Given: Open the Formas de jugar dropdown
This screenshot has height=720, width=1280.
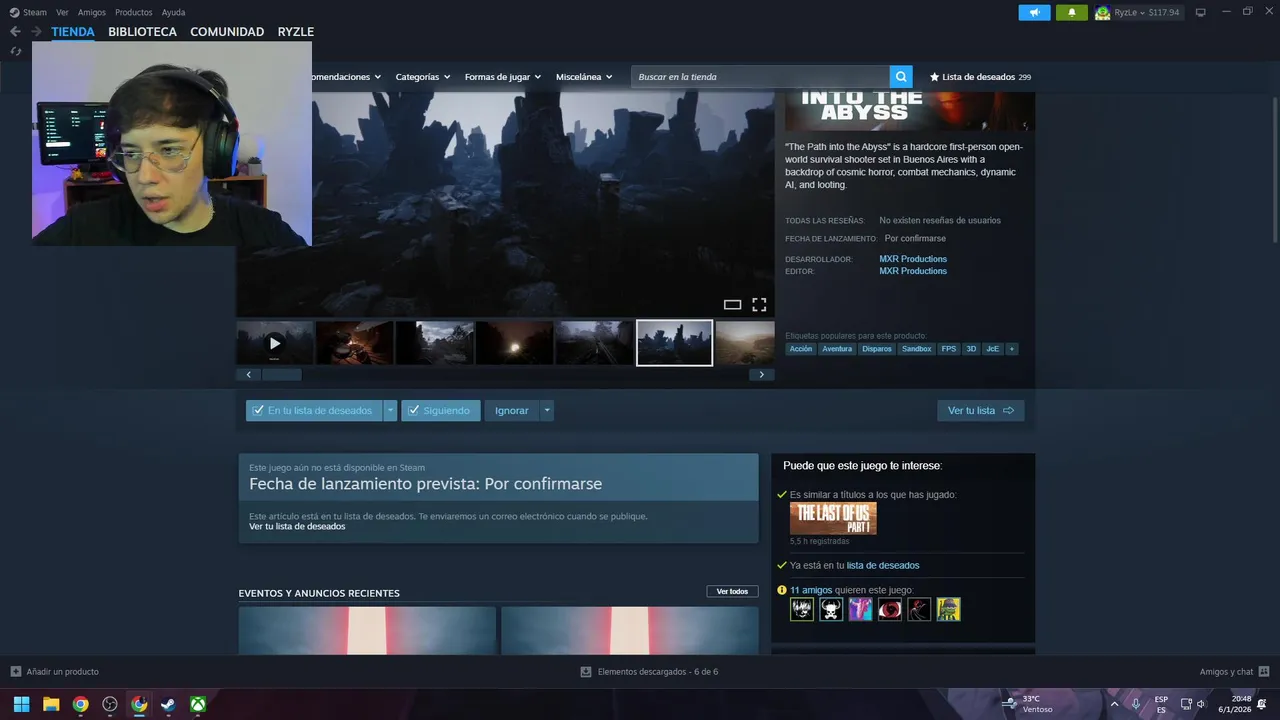Looking at the screenshot, I should [503, 77].
